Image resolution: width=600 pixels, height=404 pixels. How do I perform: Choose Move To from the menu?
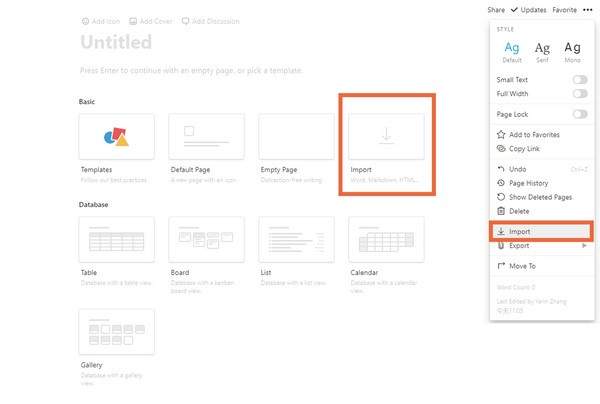coord(542,266)
